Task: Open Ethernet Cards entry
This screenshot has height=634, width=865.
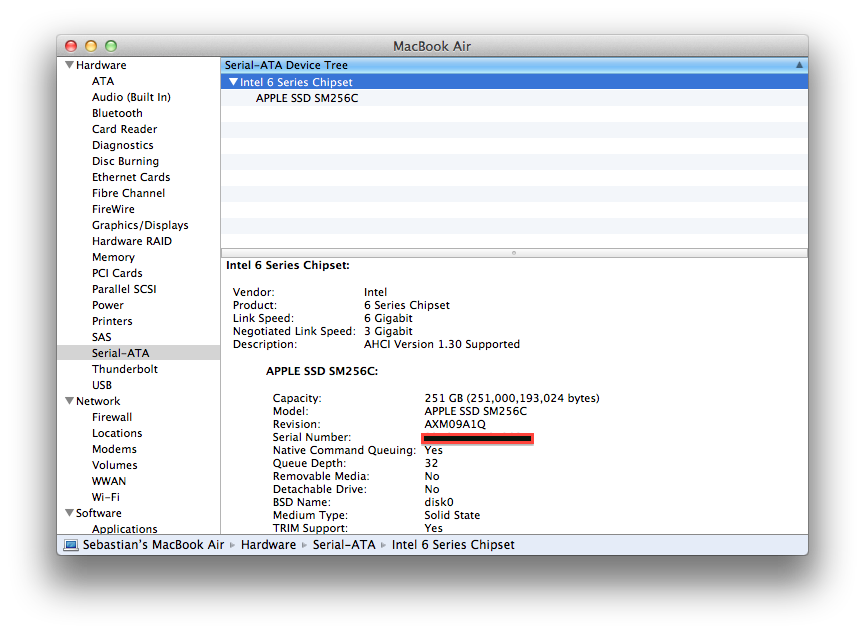Action: (x=131, y=177)
